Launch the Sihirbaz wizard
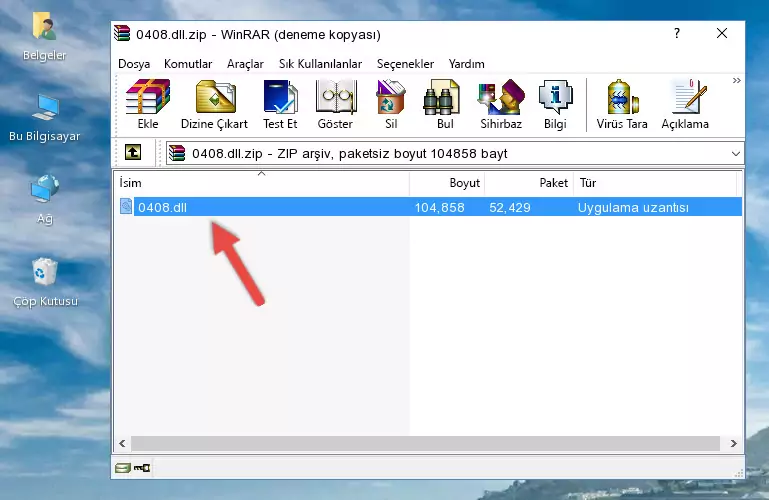Image resolution: width=769 pixels, height=500 pixels. [501, 104]
